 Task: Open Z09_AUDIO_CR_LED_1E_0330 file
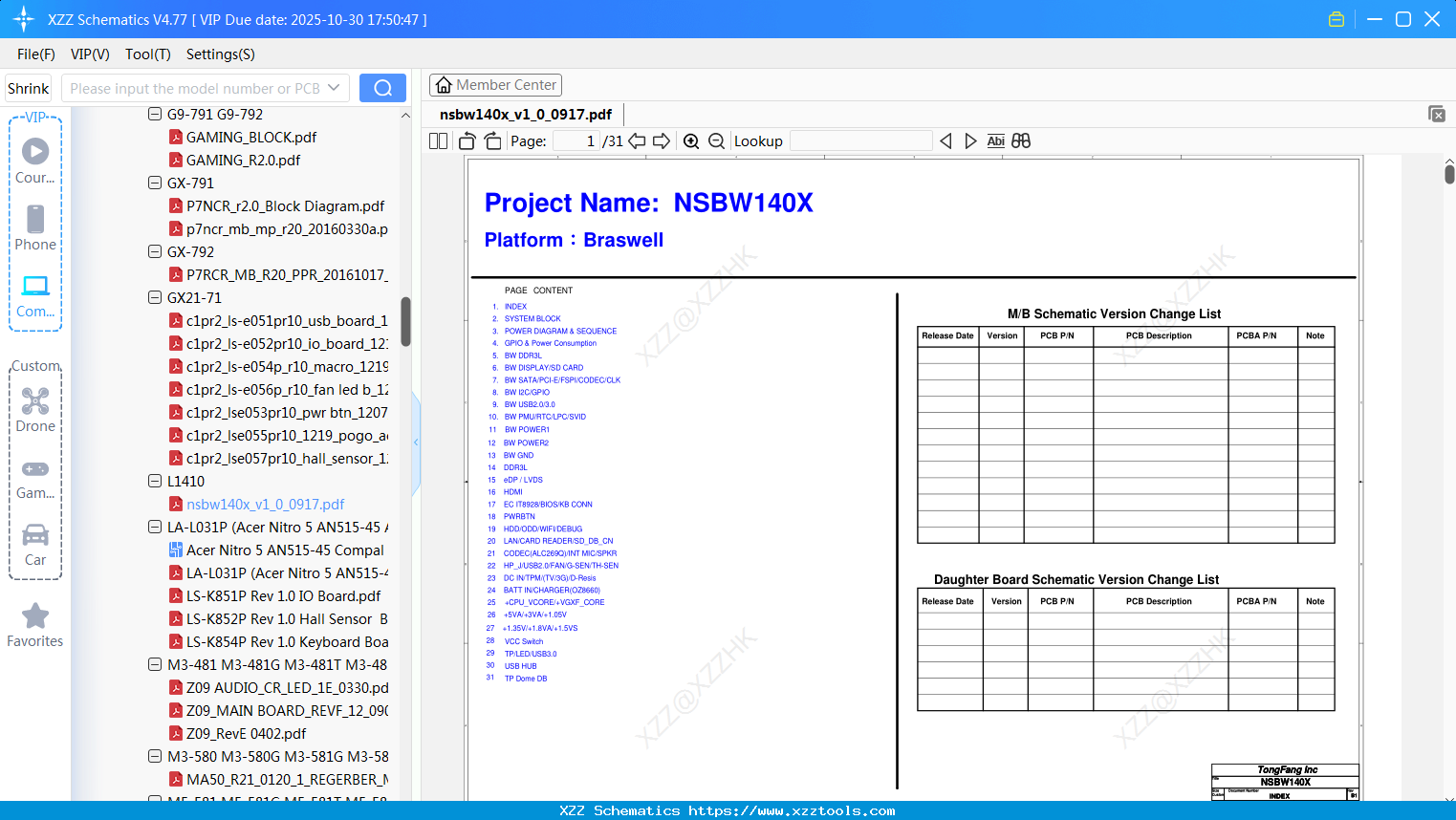coord(287,687)
